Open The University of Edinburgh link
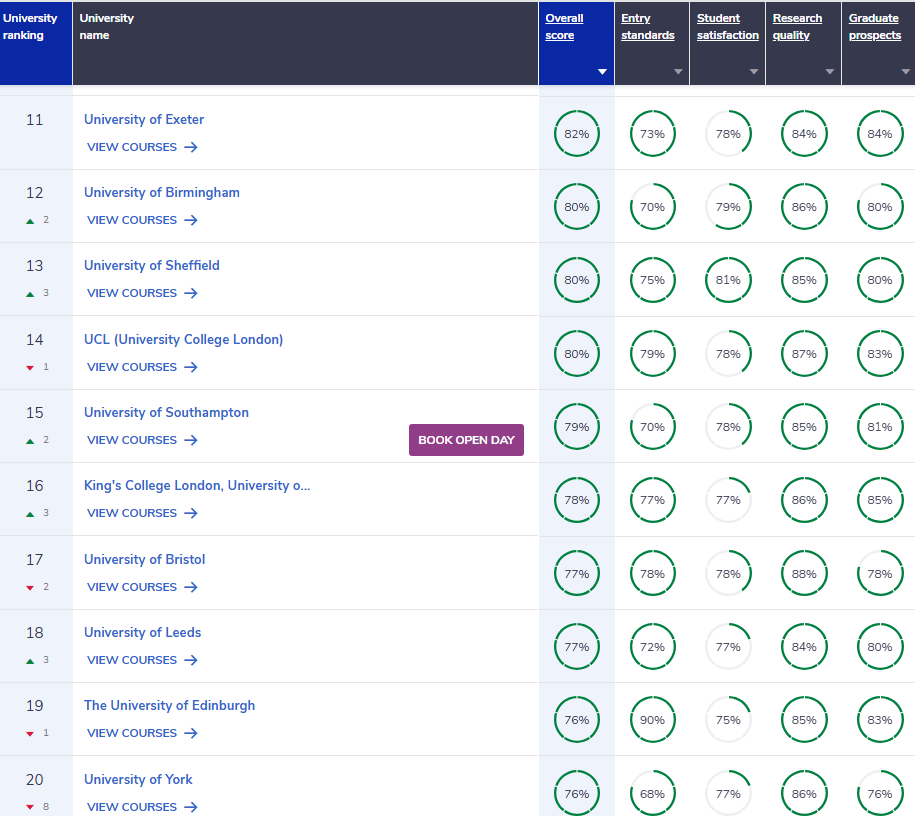Image resolution: width=915 pixels, height=816 pixels. coord(169,706)
